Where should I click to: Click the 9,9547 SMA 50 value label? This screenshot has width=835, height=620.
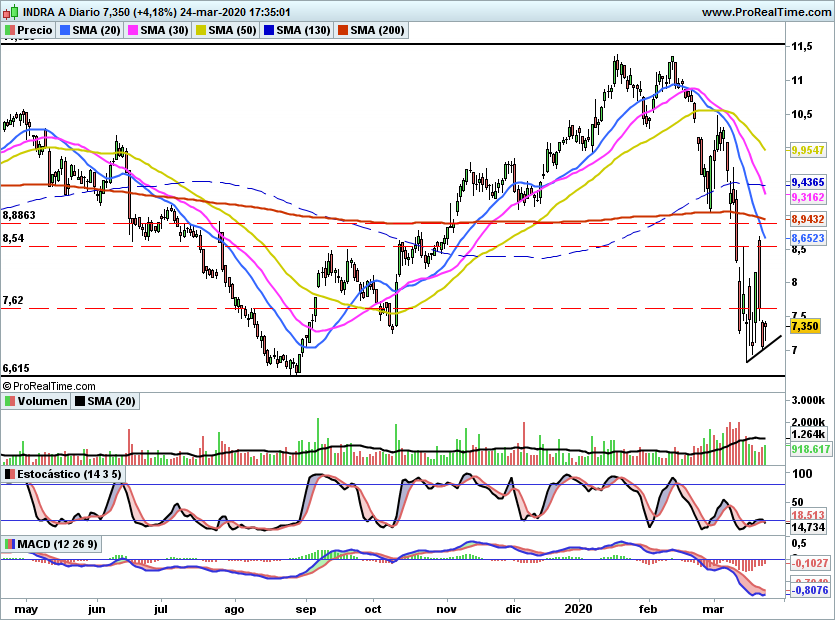click(x=807, y=149)
